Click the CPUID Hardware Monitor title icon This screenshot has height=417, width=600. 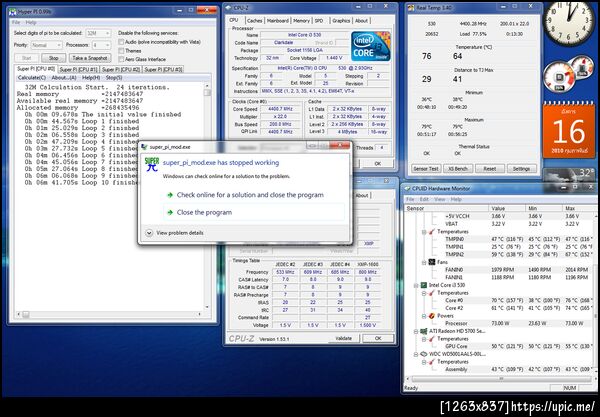coord(407,188)
